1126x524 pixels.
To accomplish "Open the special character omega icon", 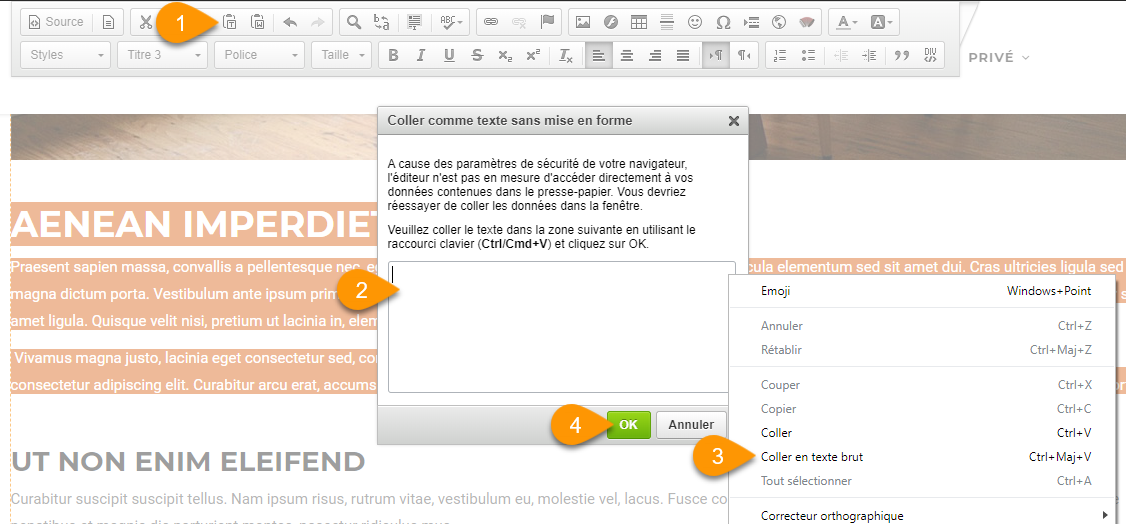I will click(723, 21).
